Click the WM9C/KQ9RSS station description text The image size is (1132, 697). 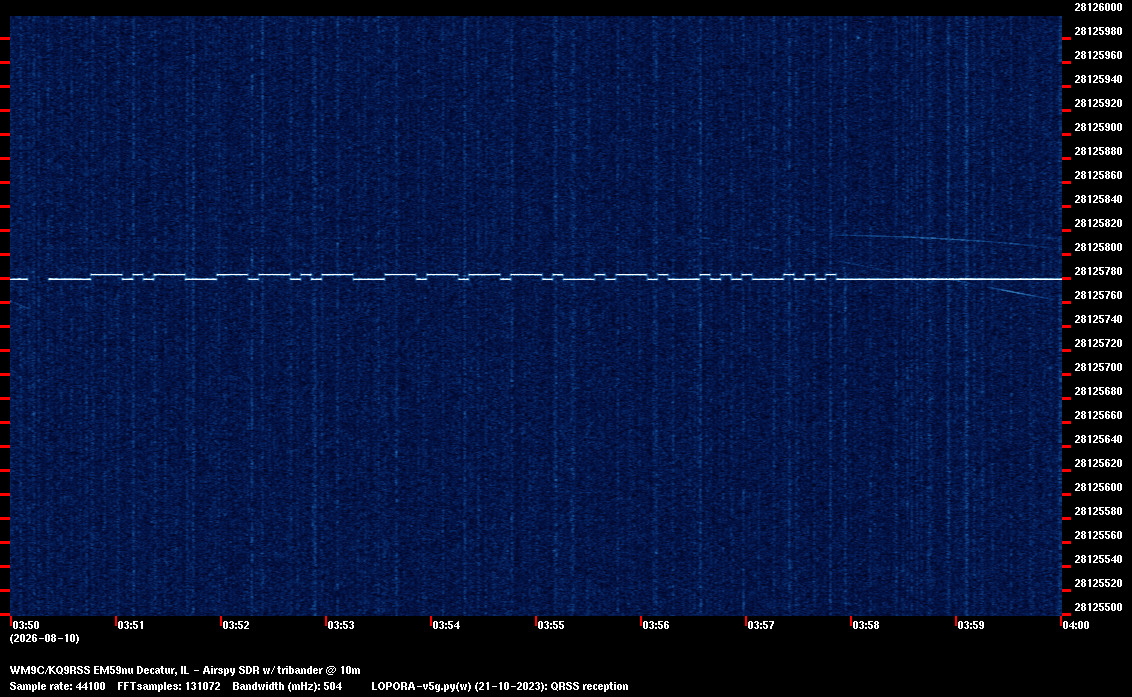(x=185, y=670)
